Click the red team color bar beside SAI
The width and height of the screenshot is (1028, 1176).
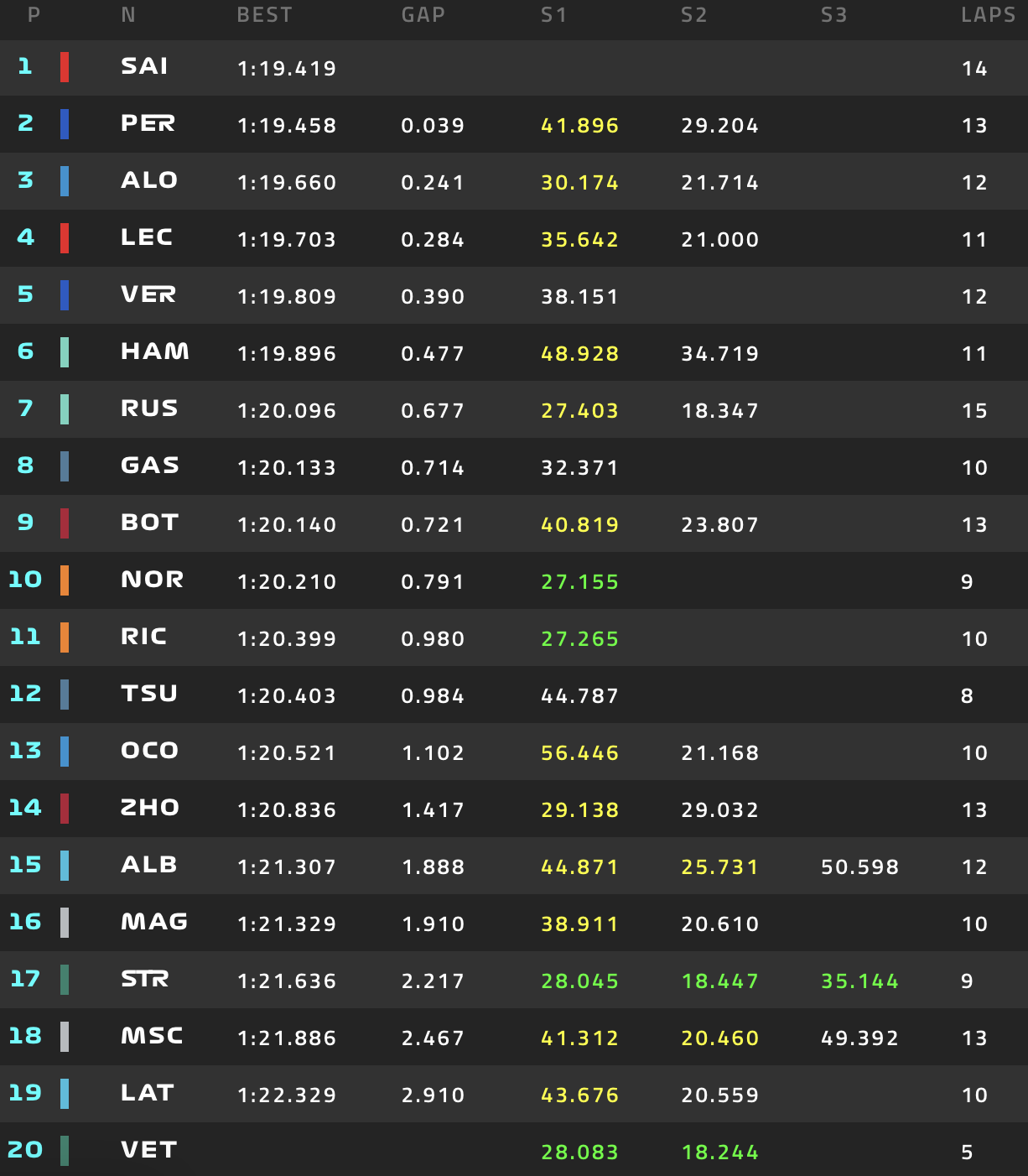point(65,67)
